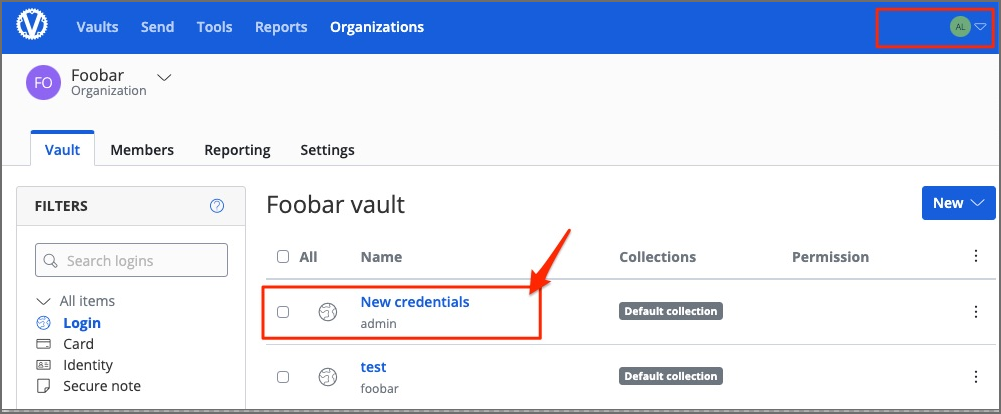Expand the Foobar organization switcher chevron
Screen dimensions: 1001x414
165,77
